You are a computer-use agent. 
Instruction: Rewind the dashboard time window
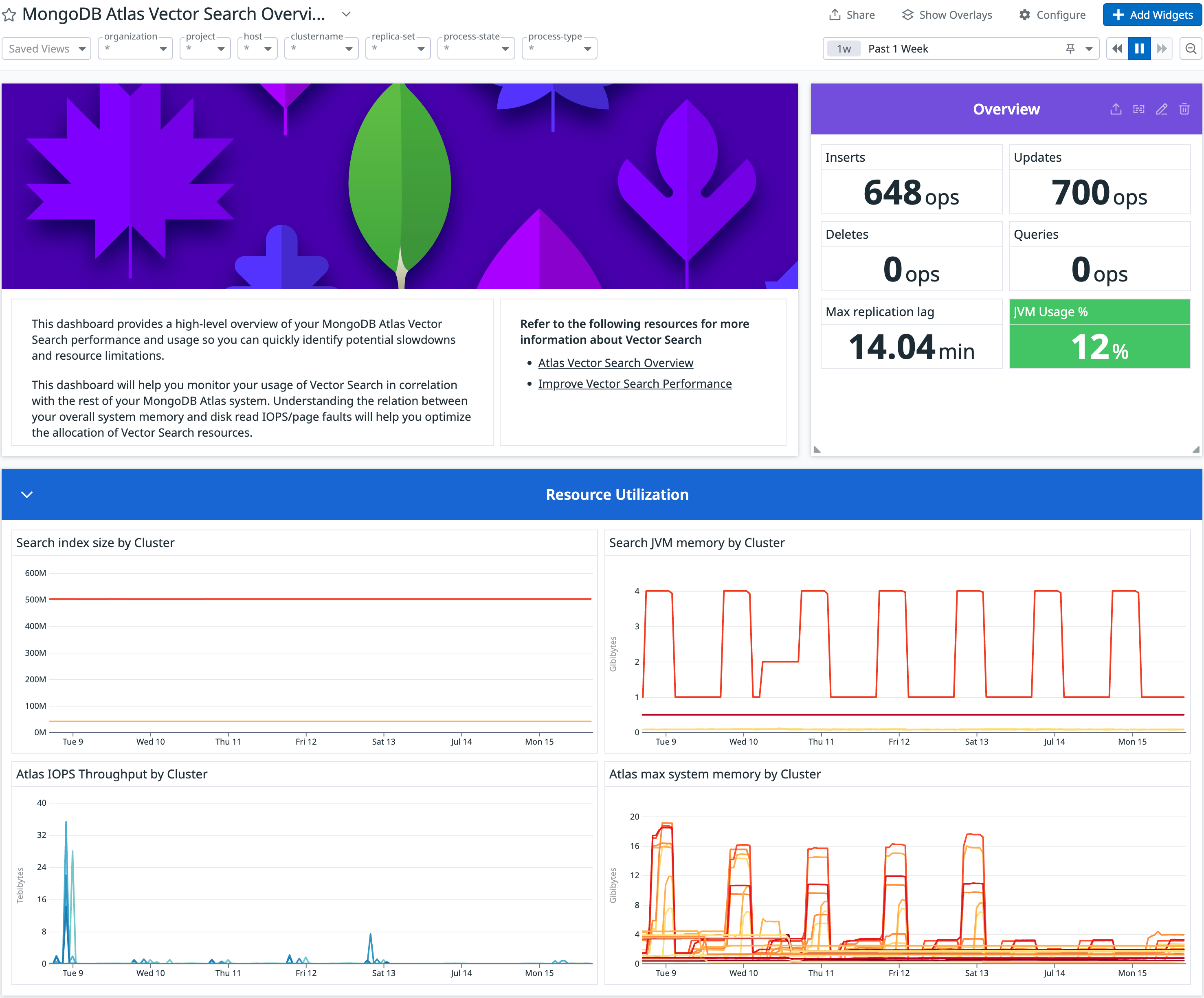click(1117, 49)
